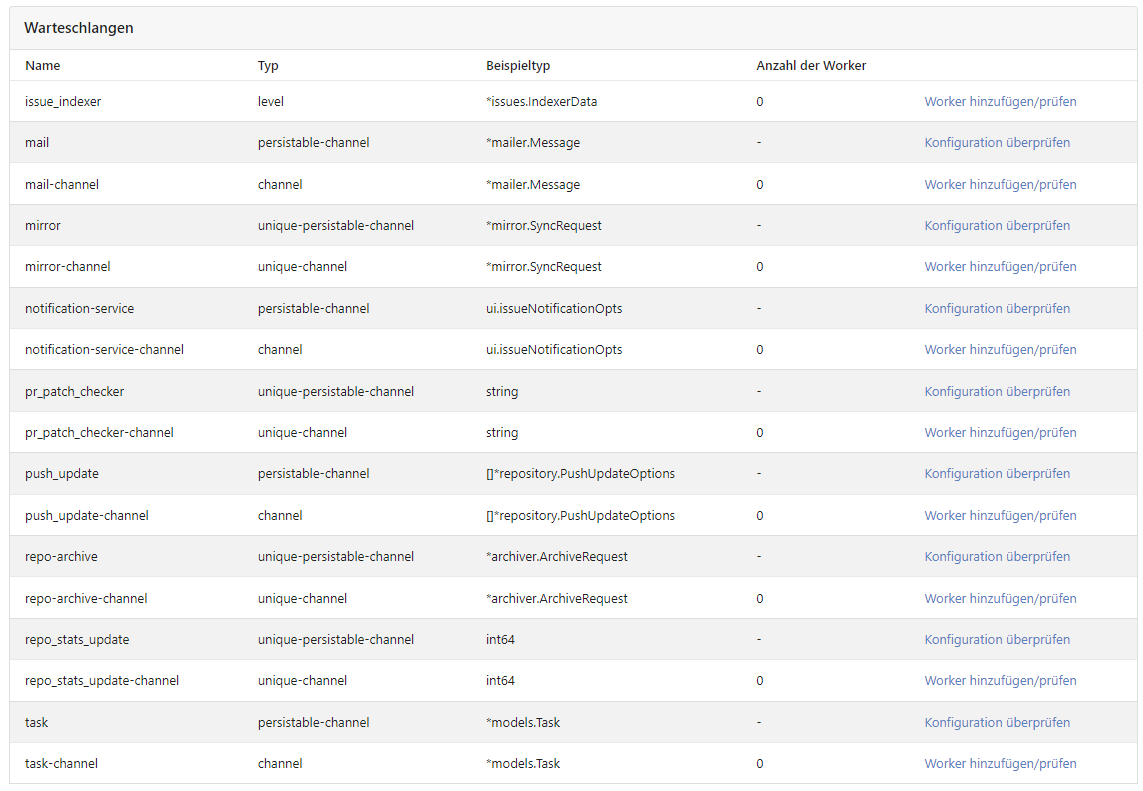
Task: Click unique-channel type in repo-archive-channel row
Action: tap(302, 599)
